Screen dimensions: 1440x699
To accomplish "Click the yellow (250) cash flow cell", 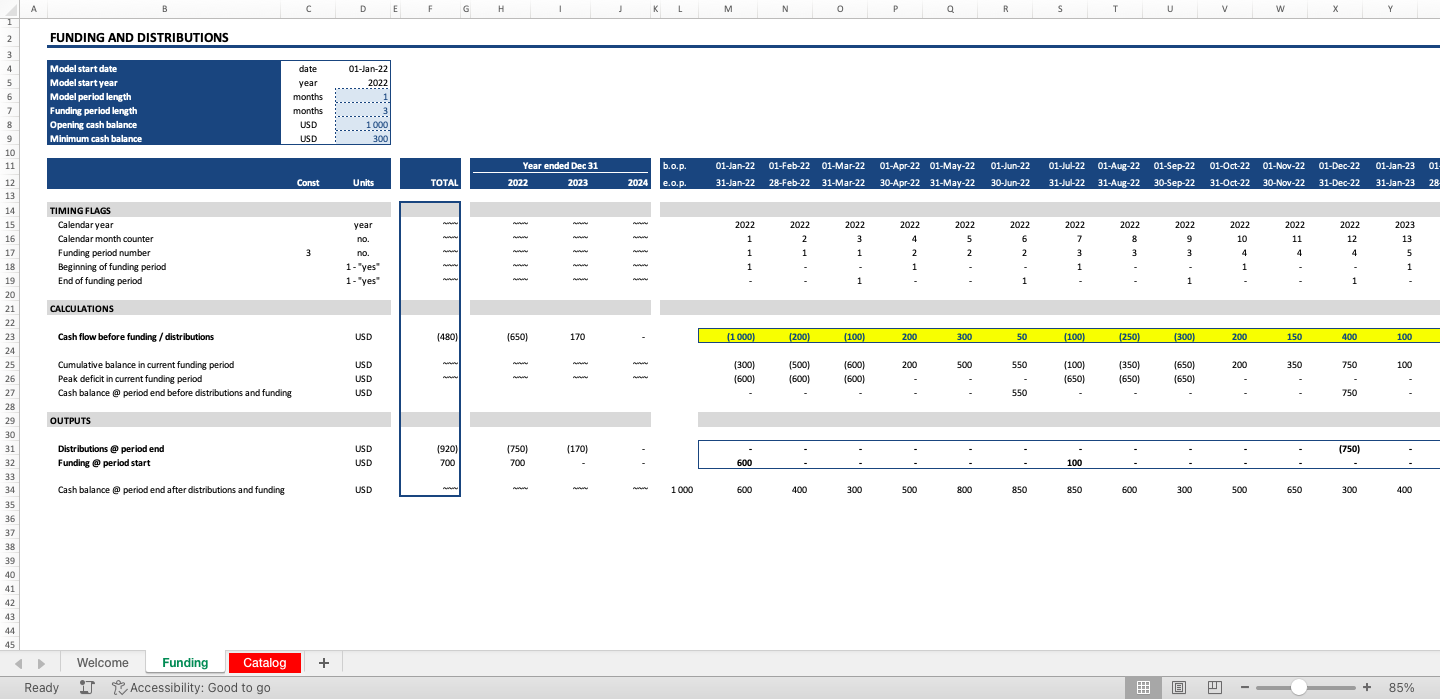I will tap(1115, 337).
